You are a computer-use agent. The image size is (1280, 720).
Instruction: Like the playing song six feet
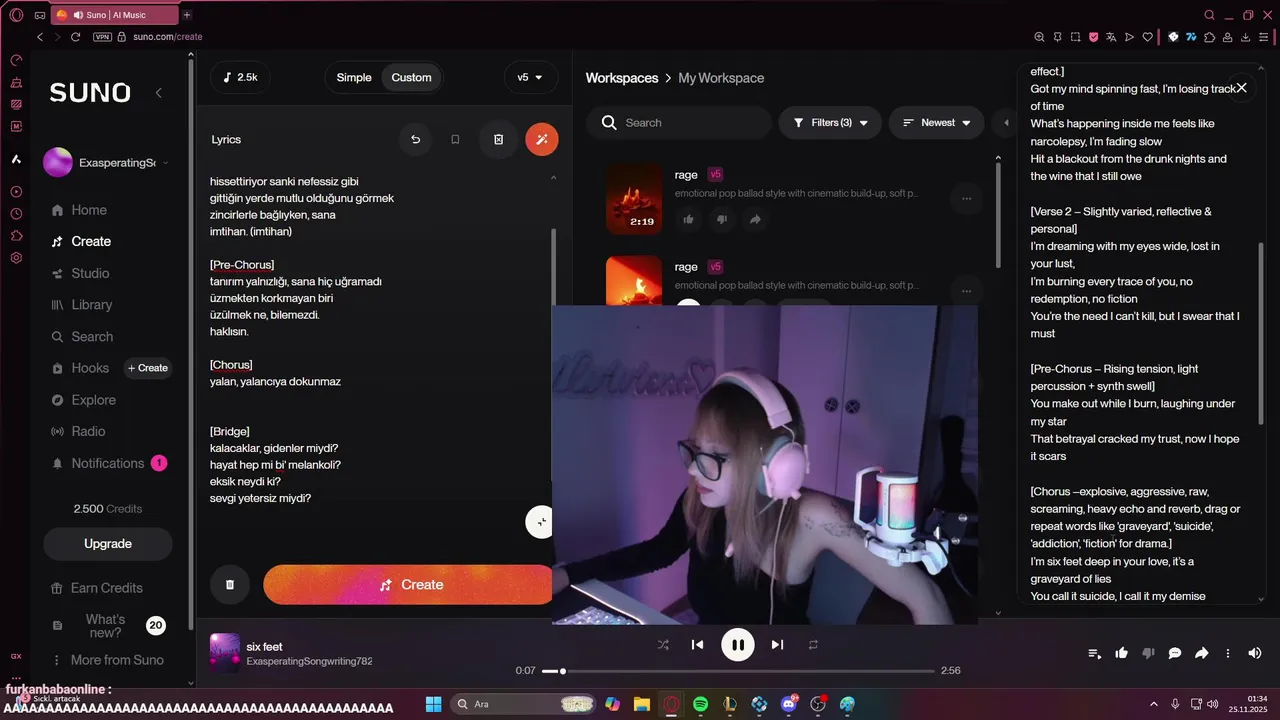pos(1122,653)
